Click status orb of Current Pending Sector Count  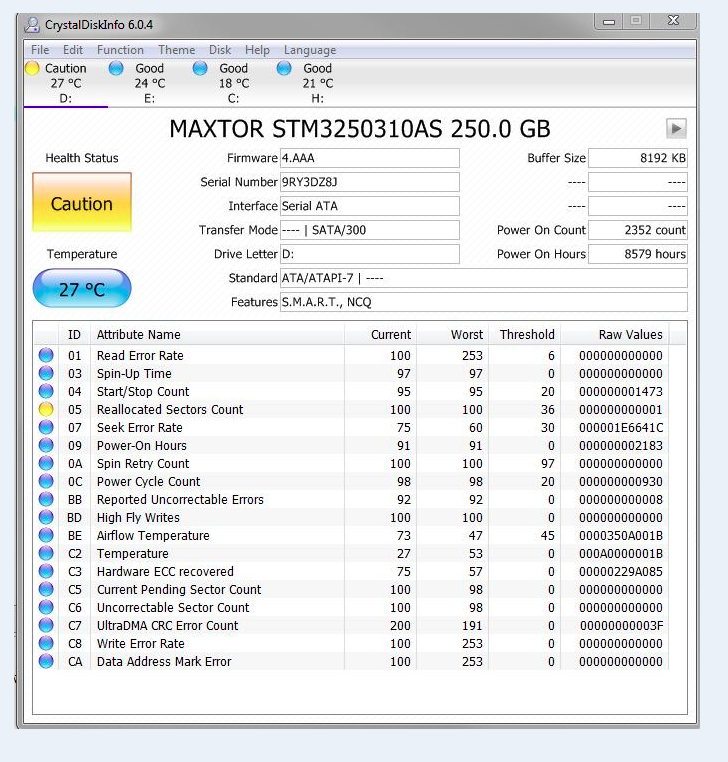point(46,589)
